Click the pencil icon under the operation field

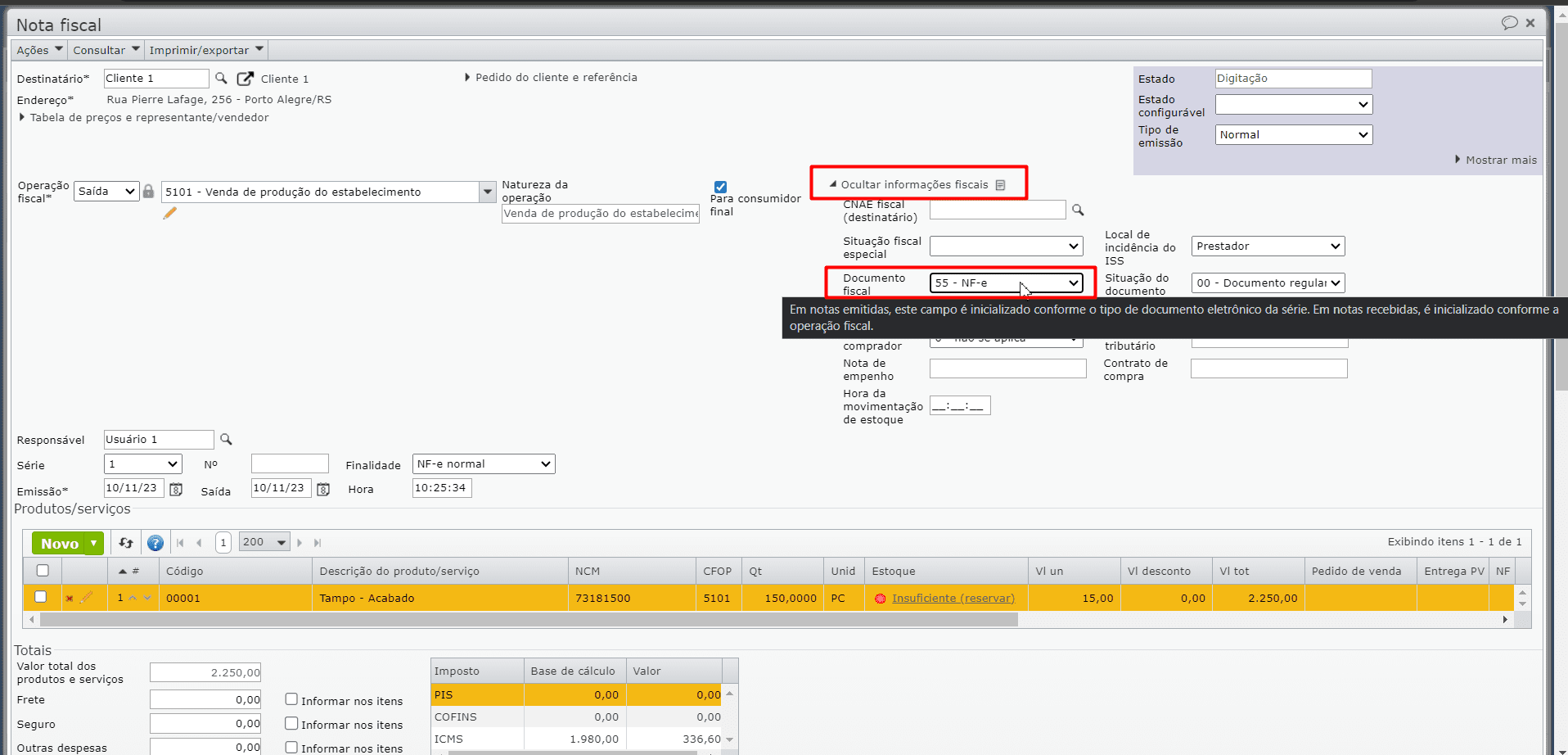pos(170,214)
